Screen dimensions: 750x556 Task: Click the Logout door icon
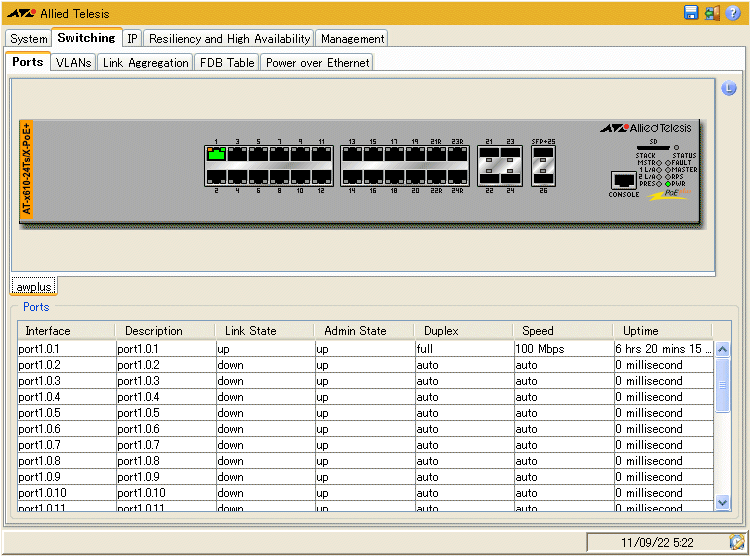712,12
